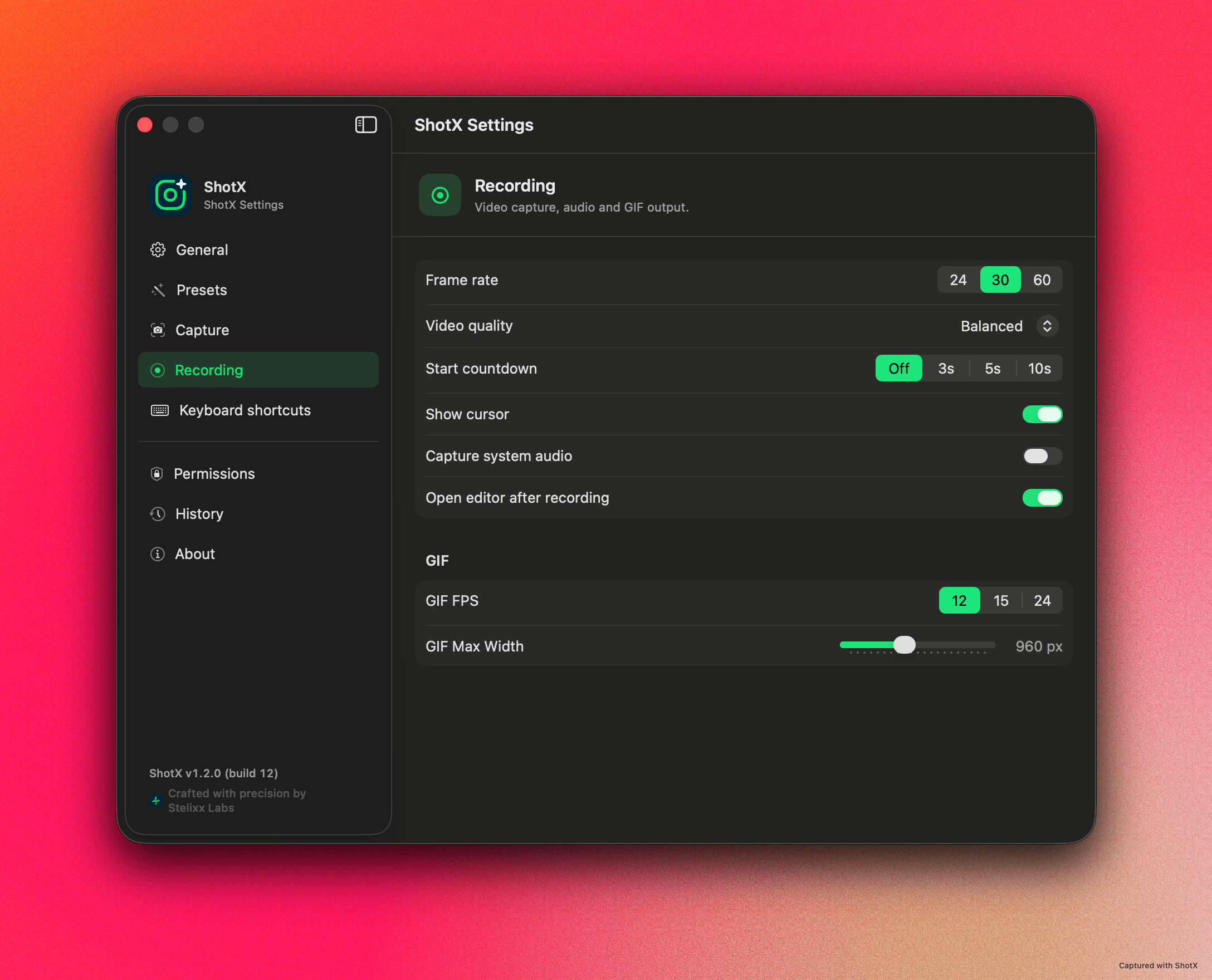Click the ShotX v1.2.0 (build 12) text
This screenshot has width=1212, height=980.
tap(213, 773)
